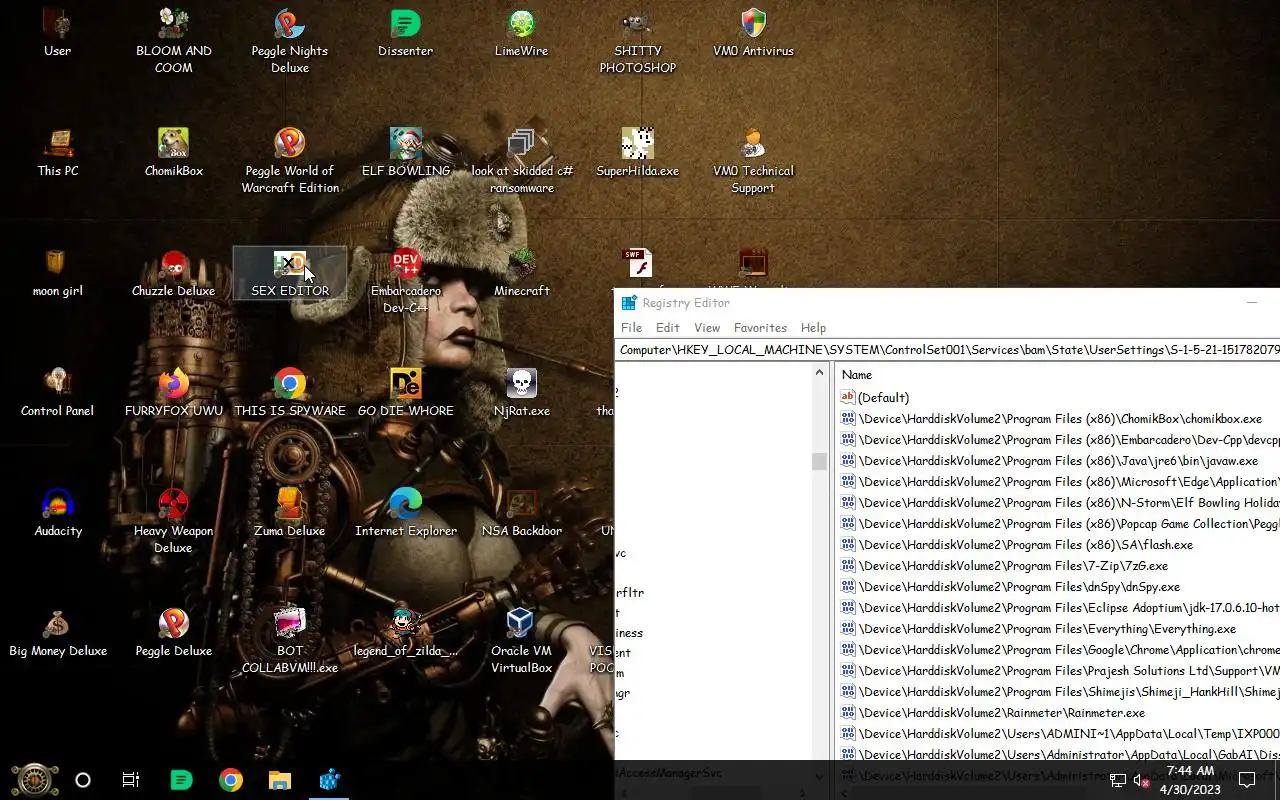1280x800 pixels.
Task: Open Edit menu in Registry Editor
Action: [x=668, y=328]
